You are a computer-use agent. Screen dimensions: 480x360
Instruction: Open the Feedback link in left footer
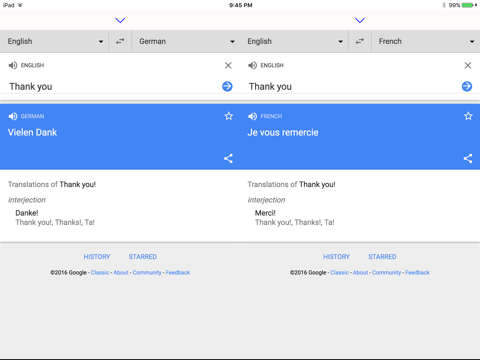(178, 273)
